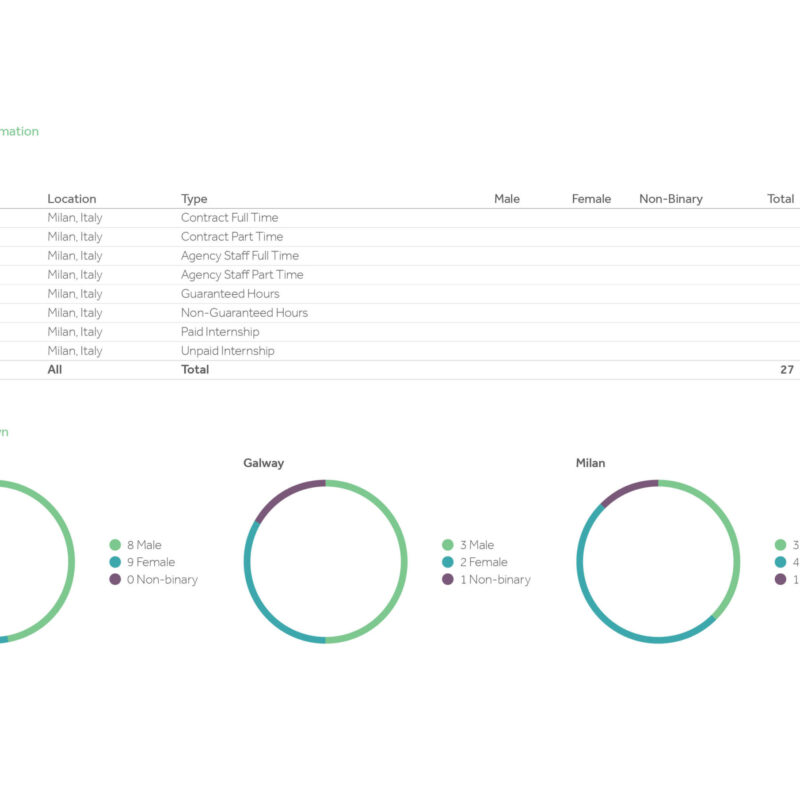Screen dimensions: 800x800
Task: Select the Contract Part Time row label
Action: pyautogui.click(x=232, y=236)
